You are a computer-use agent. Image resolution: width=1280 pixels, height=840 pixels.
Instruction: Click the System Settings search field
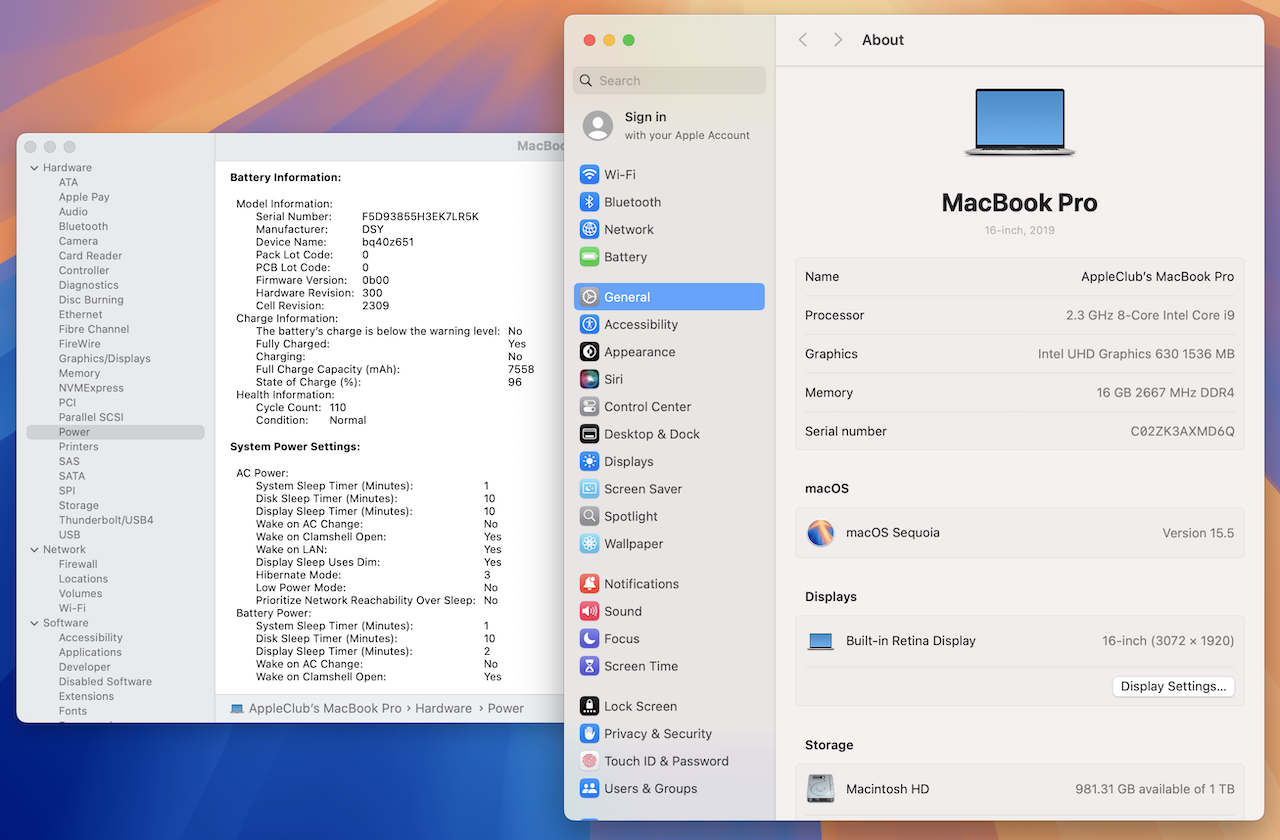(670, 81)
